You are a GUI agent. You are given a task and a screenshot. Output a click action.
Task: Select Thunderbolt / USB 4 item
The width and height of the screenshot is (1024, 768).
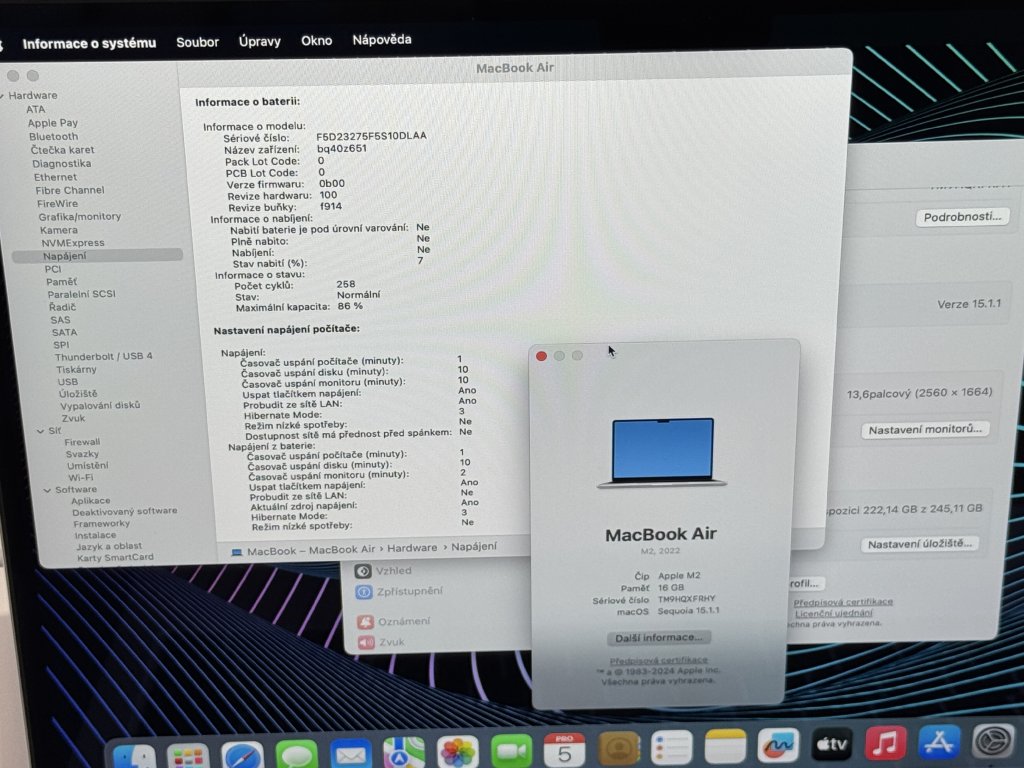pyautogui.click(x=103, y=357)
